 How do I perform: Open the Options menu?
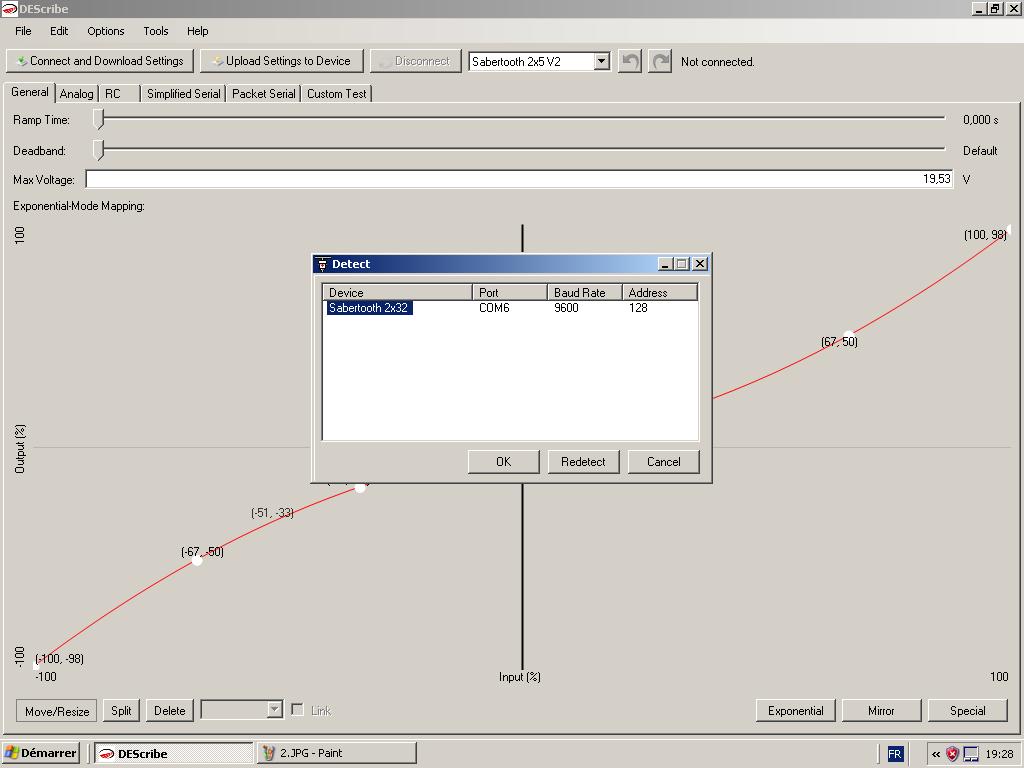coord(106,31)
